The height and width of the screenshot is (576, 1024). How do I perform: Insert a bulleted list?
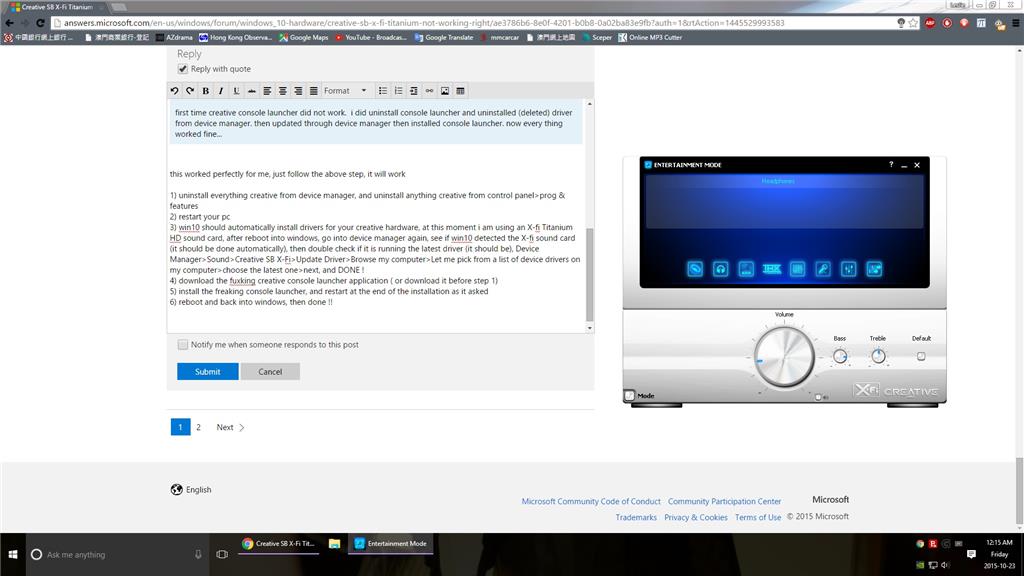click(x=383, y=91)
